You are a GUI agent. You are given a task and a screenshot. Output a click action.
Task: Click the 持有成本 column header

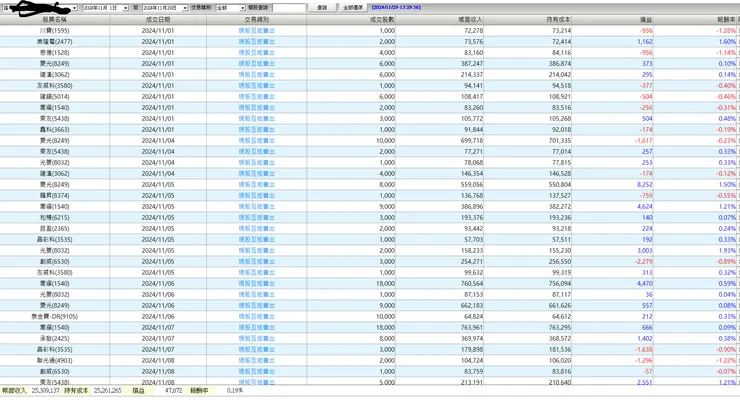coord(528,20)
